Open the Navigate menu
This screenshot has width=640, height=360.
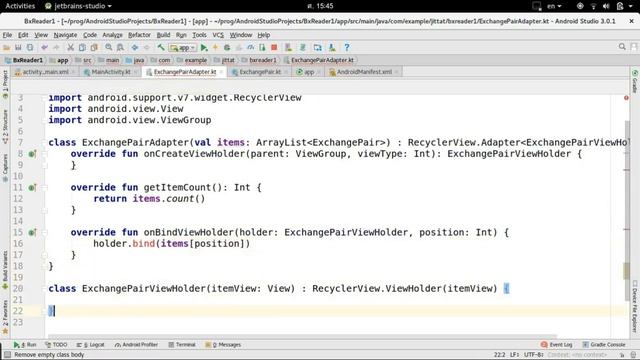(65, 35)
